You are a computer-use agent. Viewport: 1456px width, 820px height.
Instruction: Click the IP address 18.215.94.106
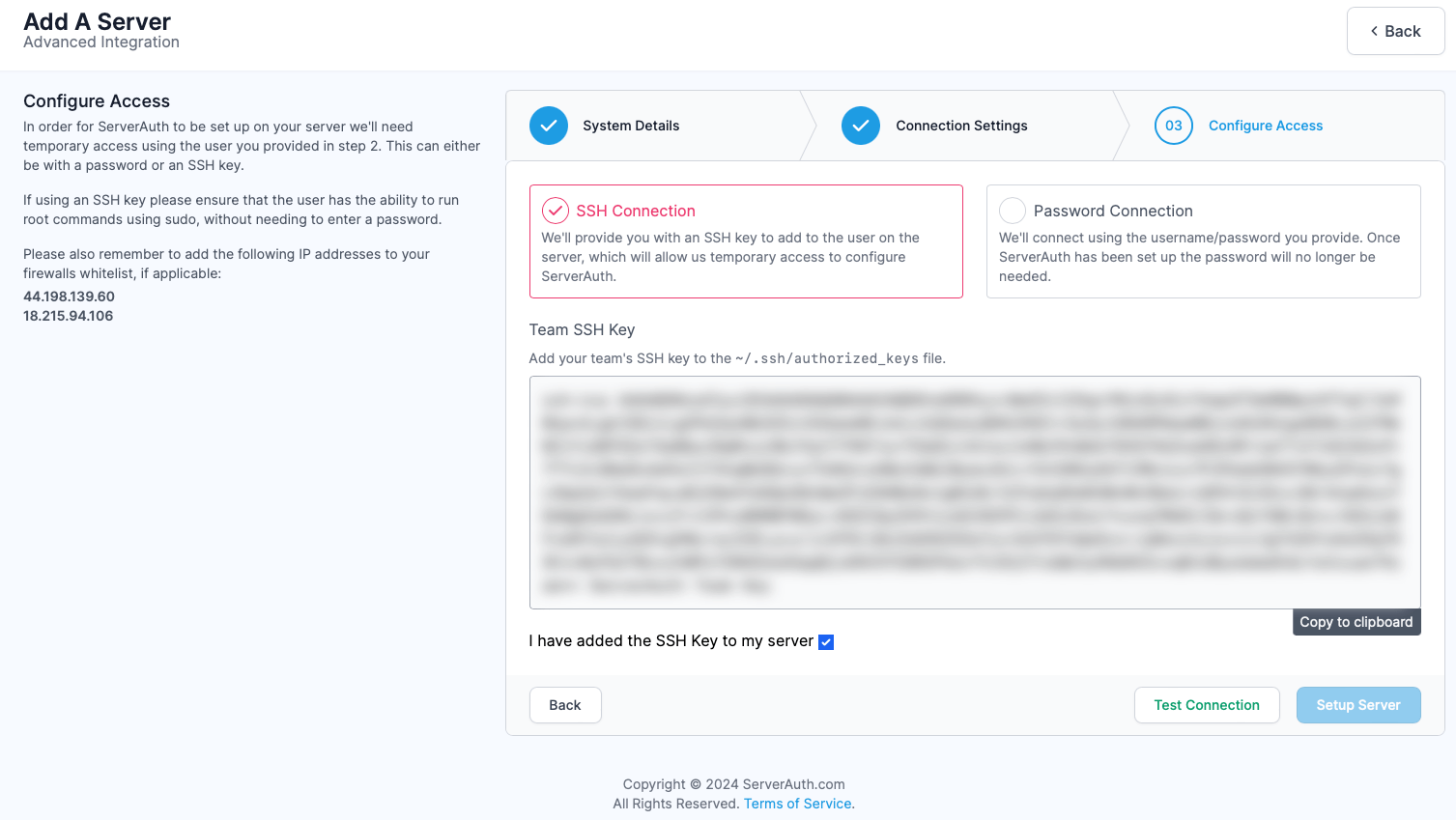pos(68,316)
